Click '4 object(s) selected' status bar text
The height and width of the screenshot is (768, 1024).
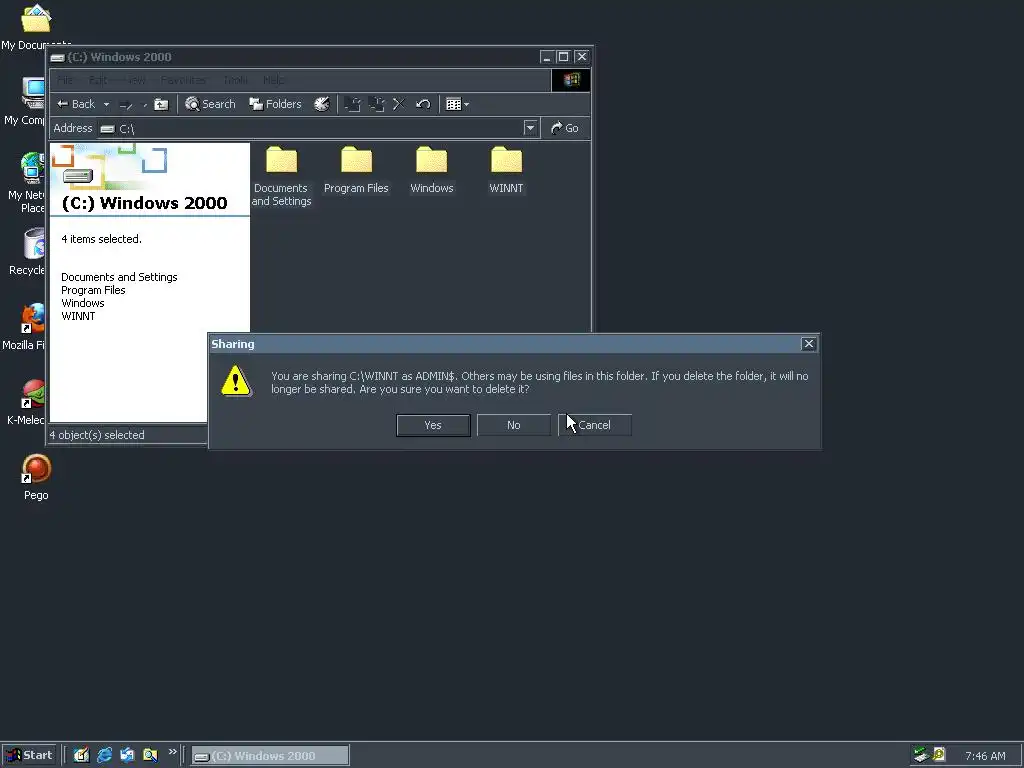[97, 435]
